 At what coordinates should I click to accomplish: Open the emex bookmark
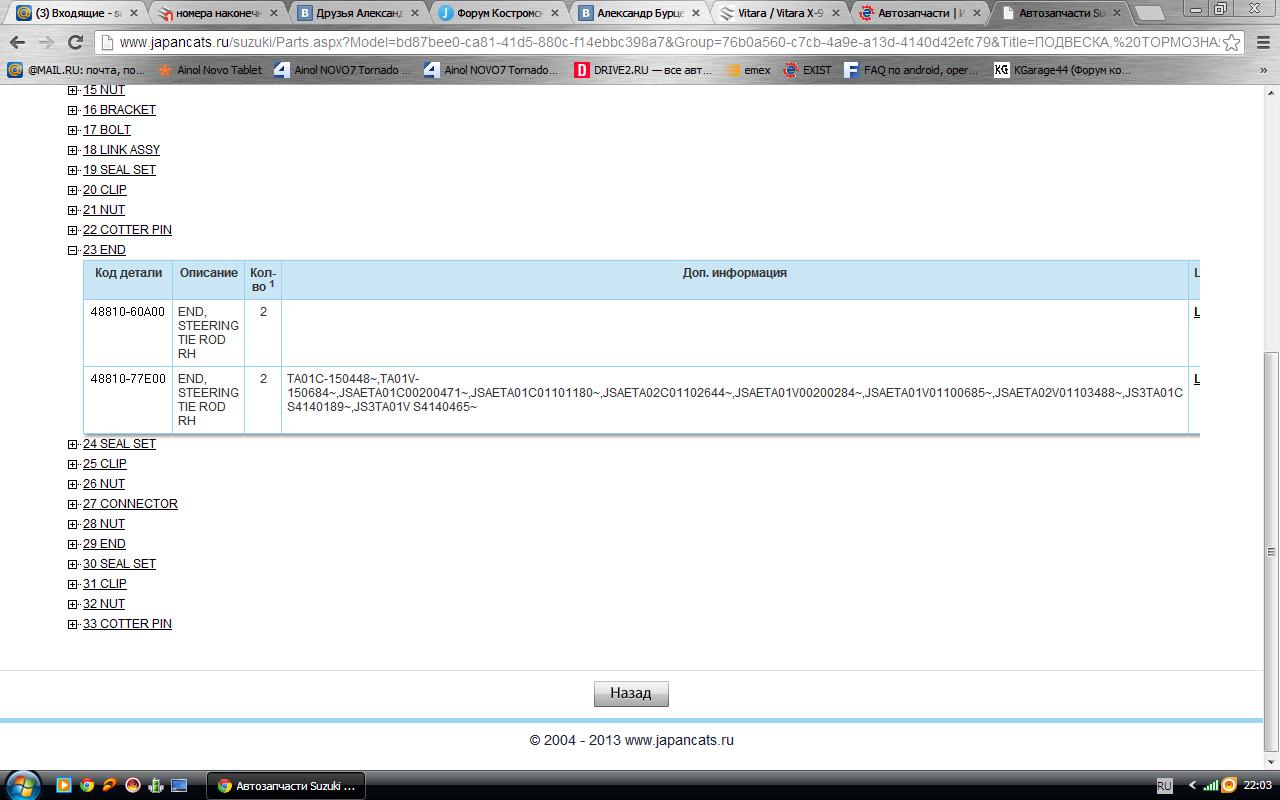748,70
